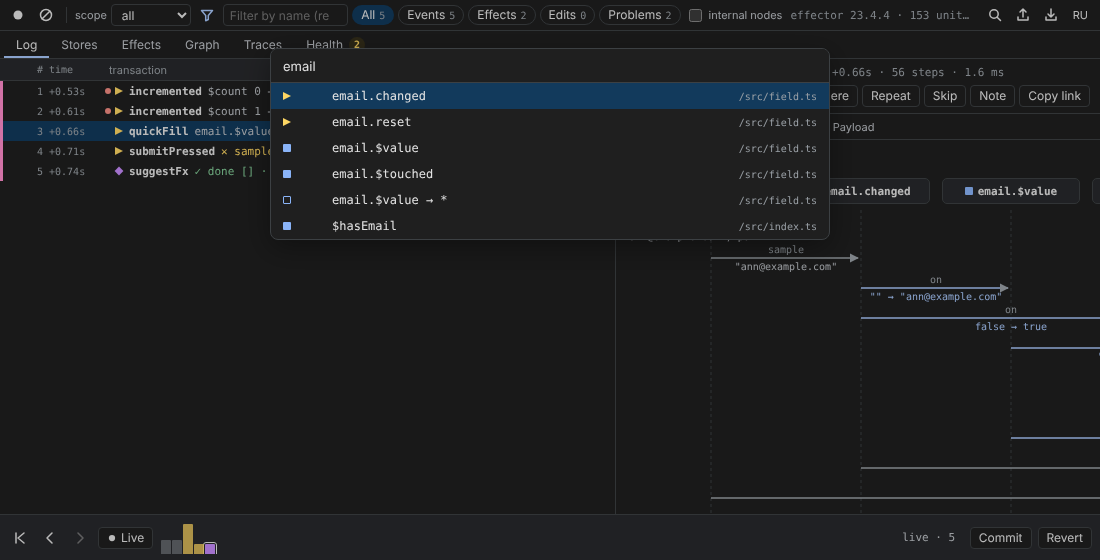Viewport: 1100px width, 560px height.
Task: Click triangle event icon on submitPressed row
Action: click(119, 151)
